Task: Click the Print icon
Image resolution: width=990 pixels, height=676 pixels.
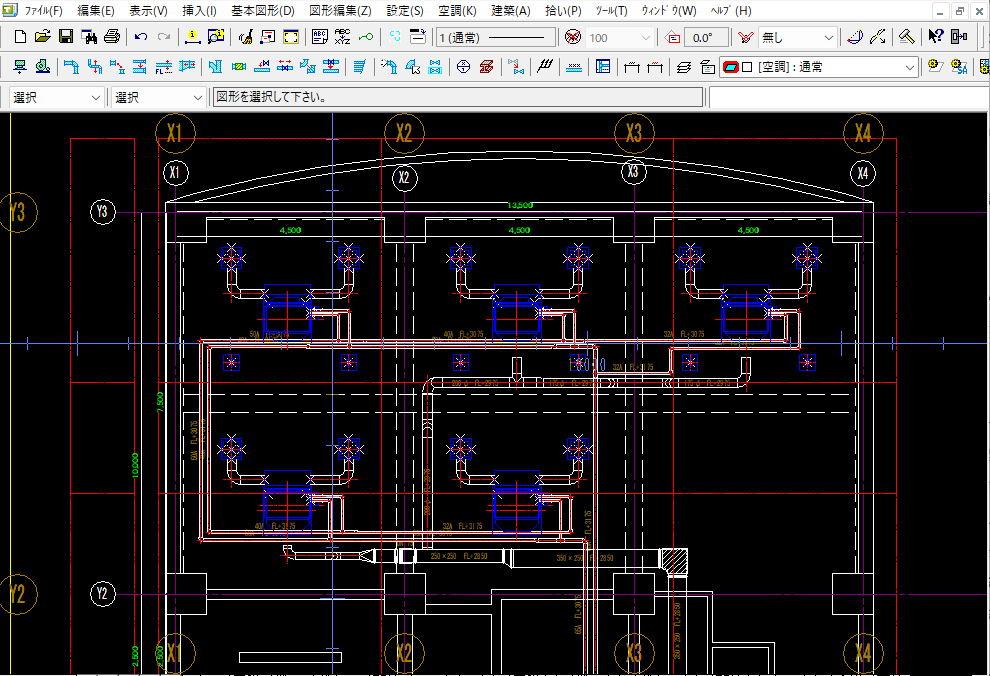Action: tap(112, 37)
